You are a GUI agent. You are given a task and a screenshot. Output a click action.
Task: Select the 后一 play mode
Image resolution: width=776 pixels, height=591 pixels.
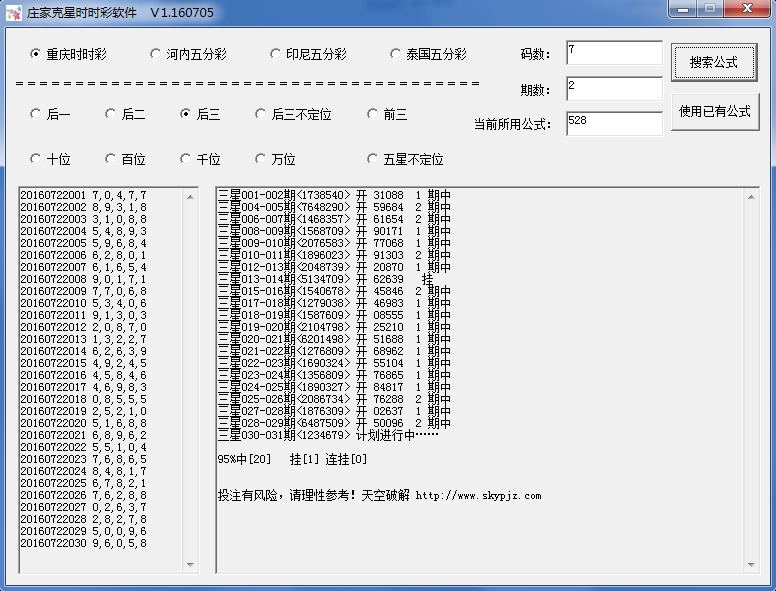click(x=36, y=114)
